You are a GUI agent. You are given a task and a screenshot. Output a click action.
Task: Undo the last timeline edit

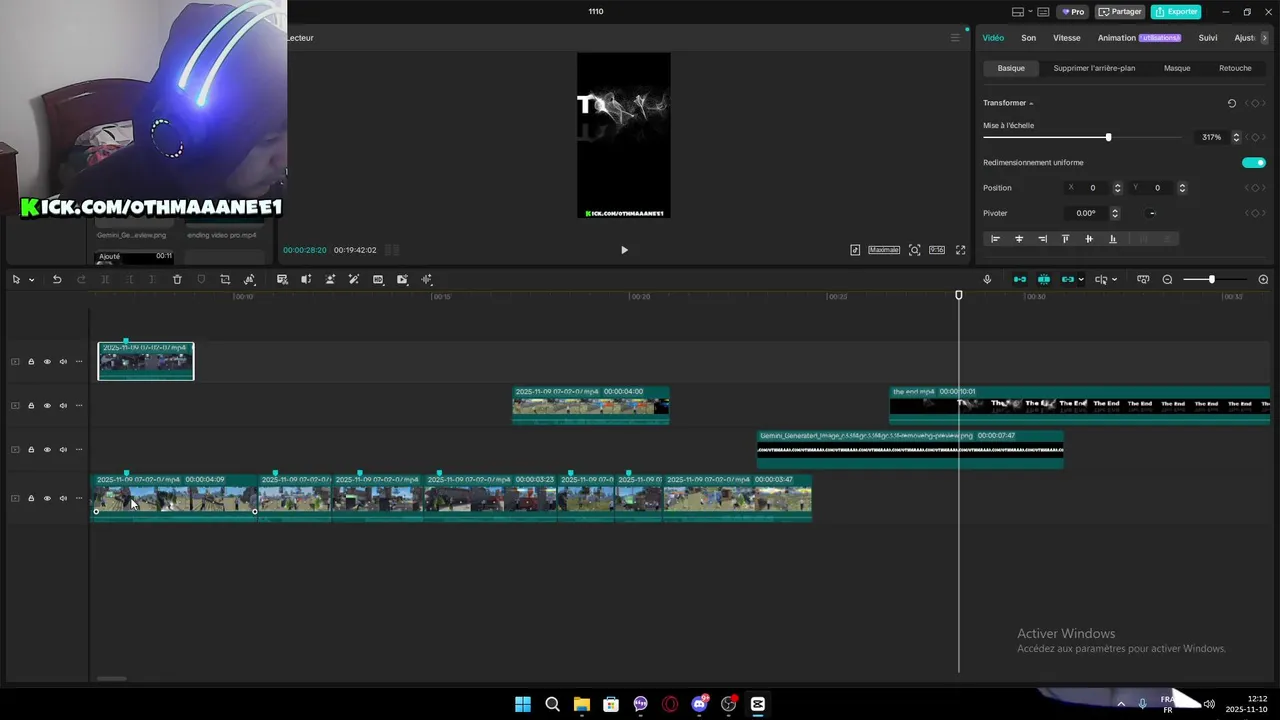point(57,280)
